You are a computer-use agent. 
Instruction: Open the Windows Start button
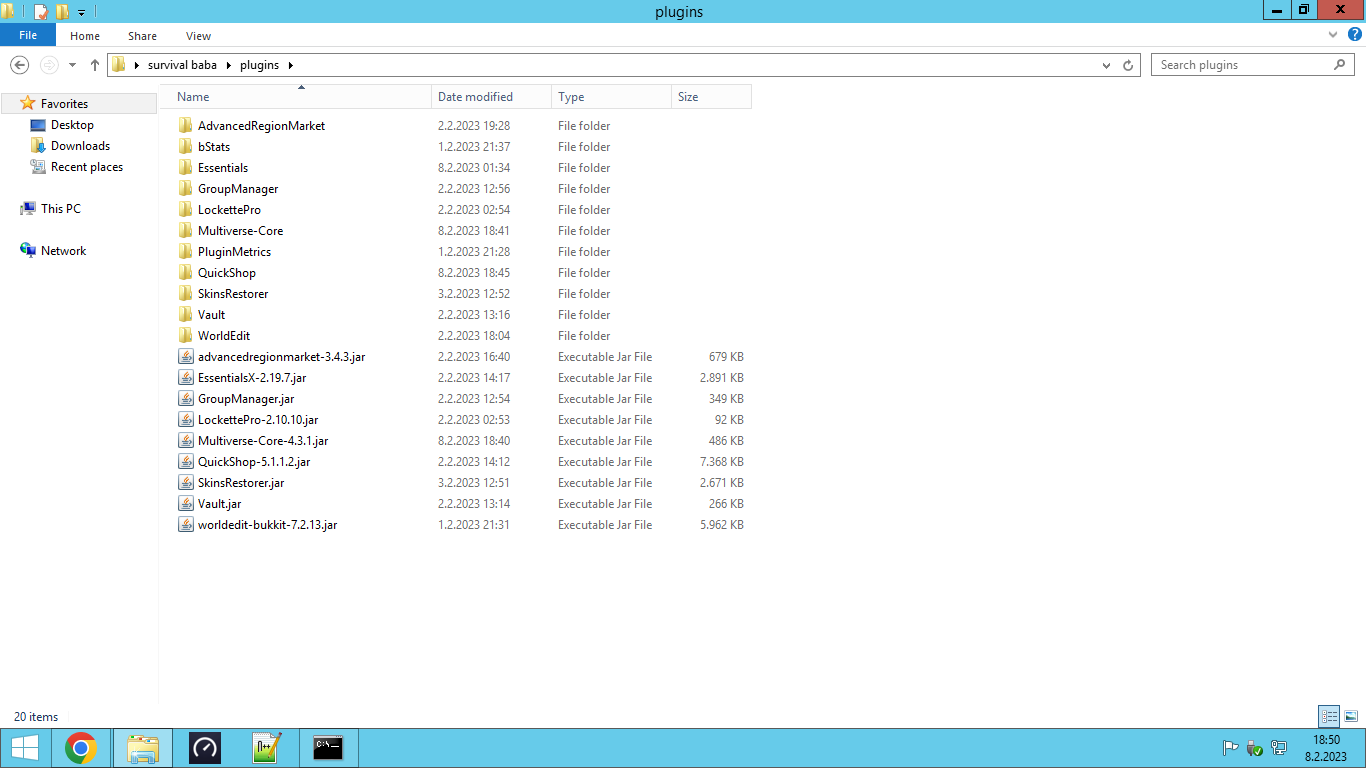(24, 748)
